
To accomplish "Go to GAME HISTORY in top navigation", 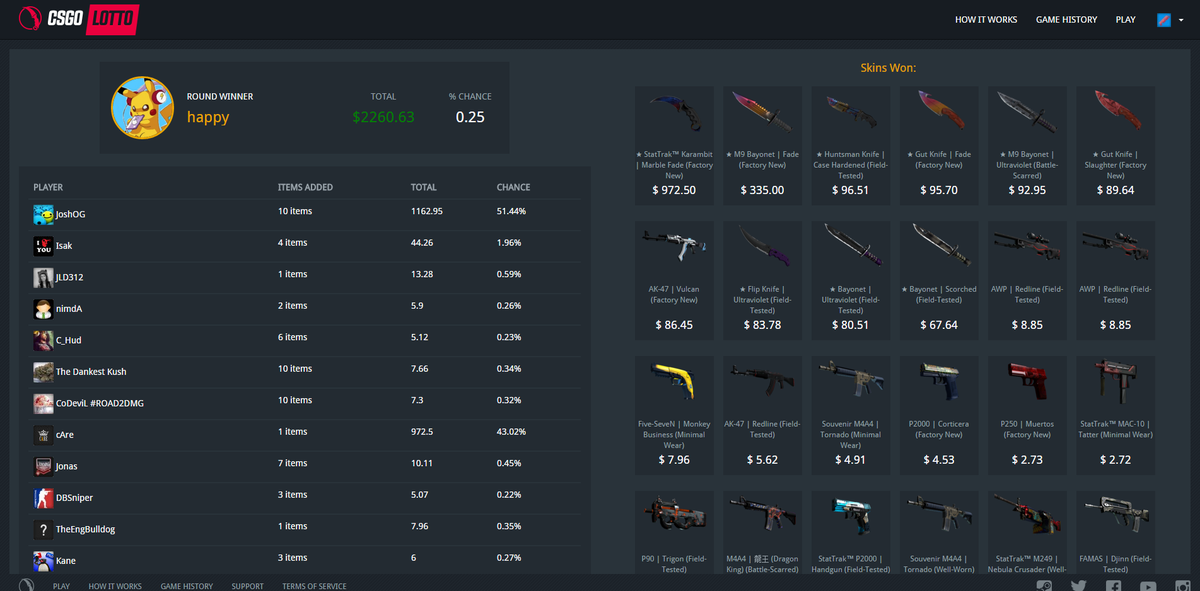I will 1066,20.
